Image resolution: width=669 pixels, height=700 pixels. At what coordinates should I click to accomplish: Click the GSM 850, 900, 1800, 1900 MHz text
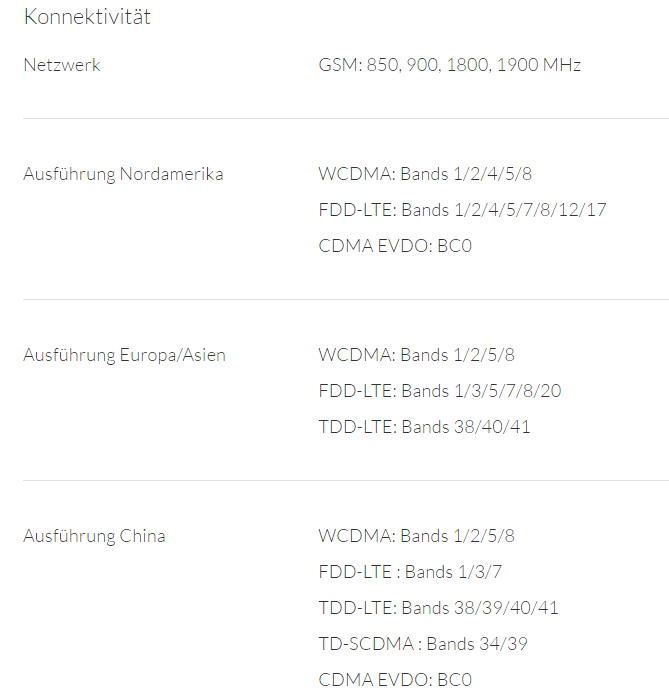449,65
